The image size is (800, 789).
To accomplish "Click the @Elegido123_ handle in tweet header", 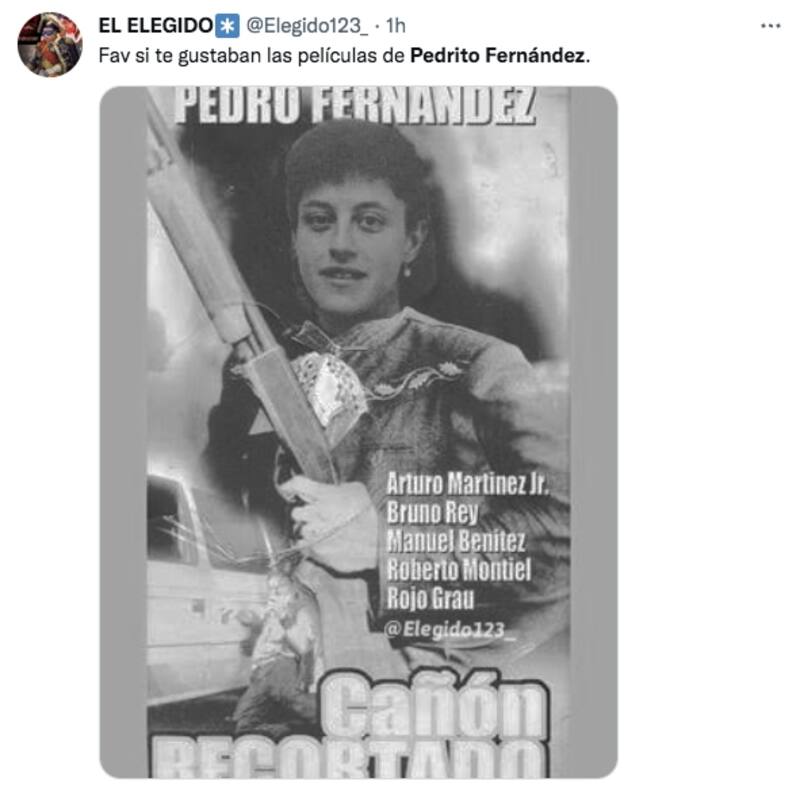I will click(307, 26).
